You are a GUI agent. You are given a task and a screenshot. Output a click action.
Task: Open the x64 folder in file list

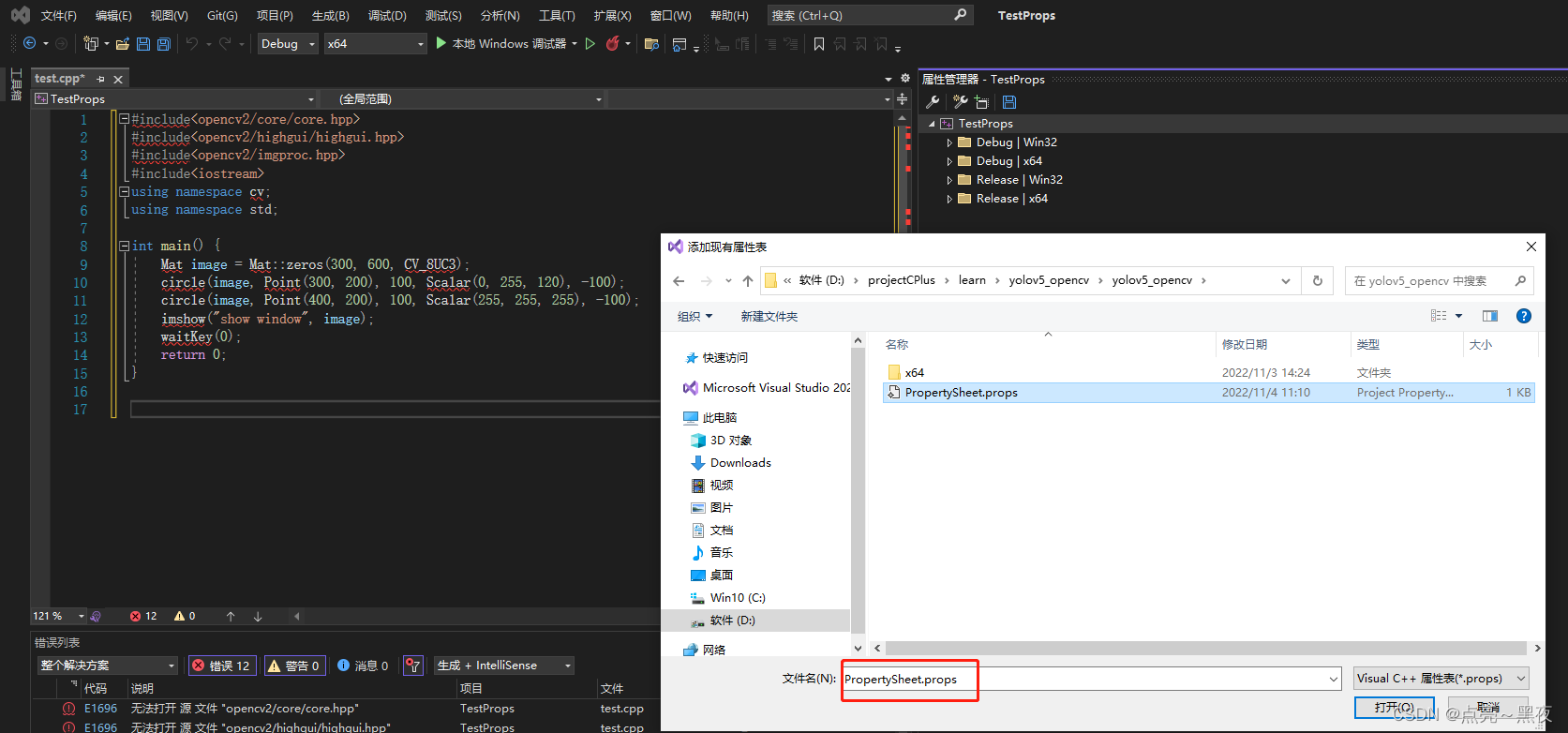pos(914,373)
